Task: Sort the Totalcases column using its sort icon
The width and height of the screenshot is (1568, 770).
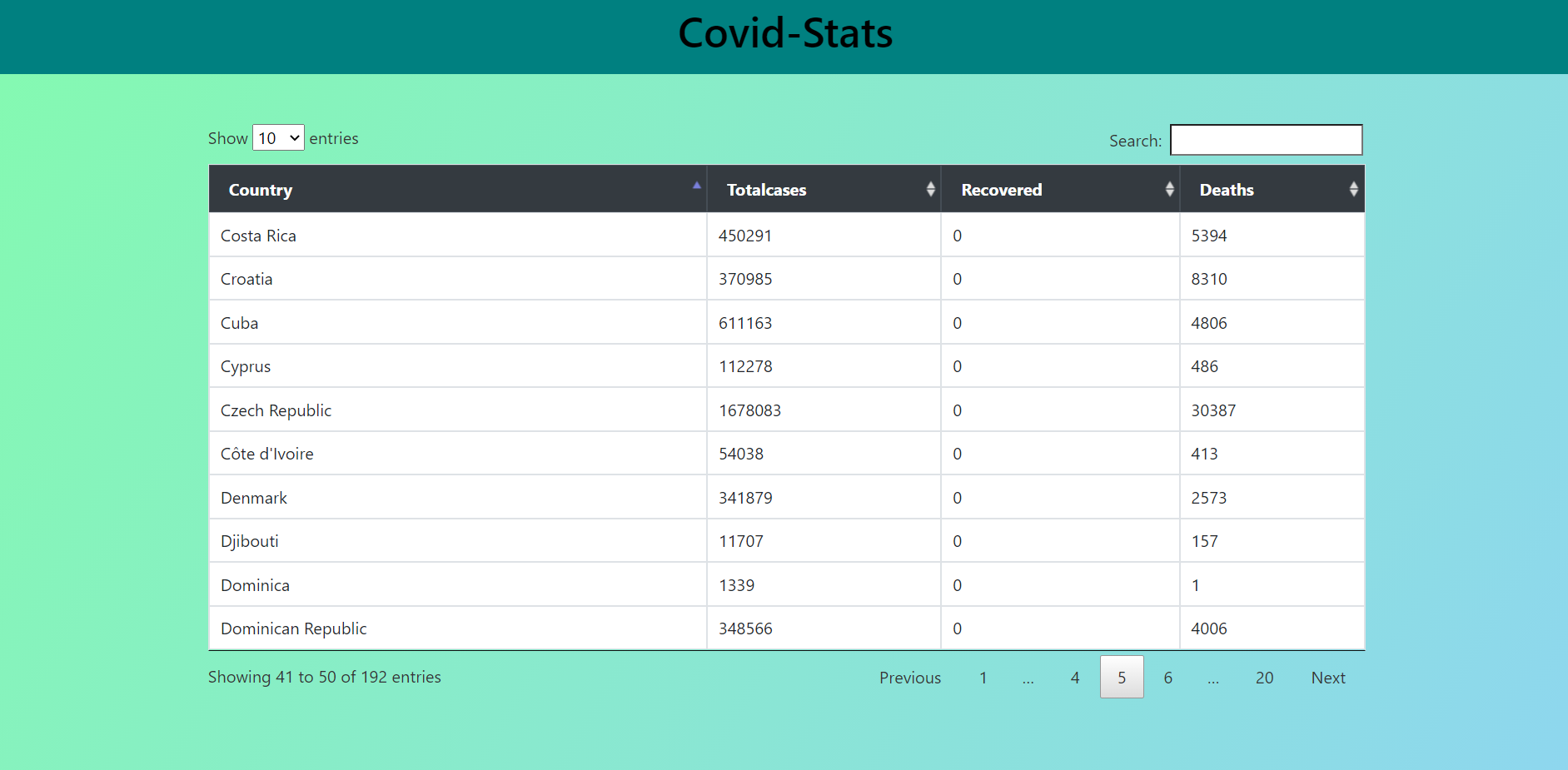Action: pos(930,189)
